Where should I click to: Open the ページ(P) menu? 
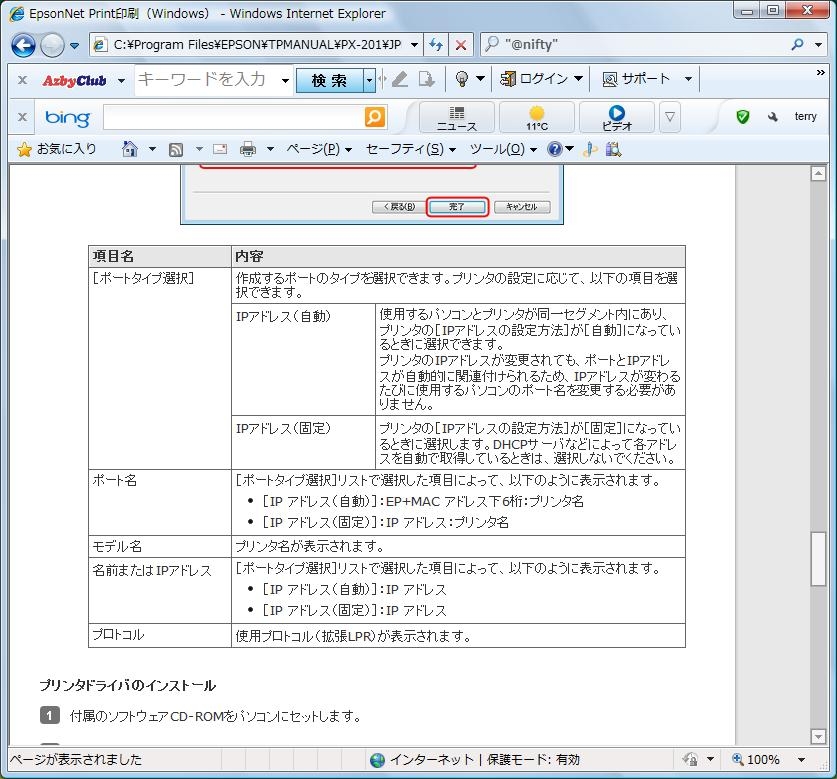click(318, 149)
